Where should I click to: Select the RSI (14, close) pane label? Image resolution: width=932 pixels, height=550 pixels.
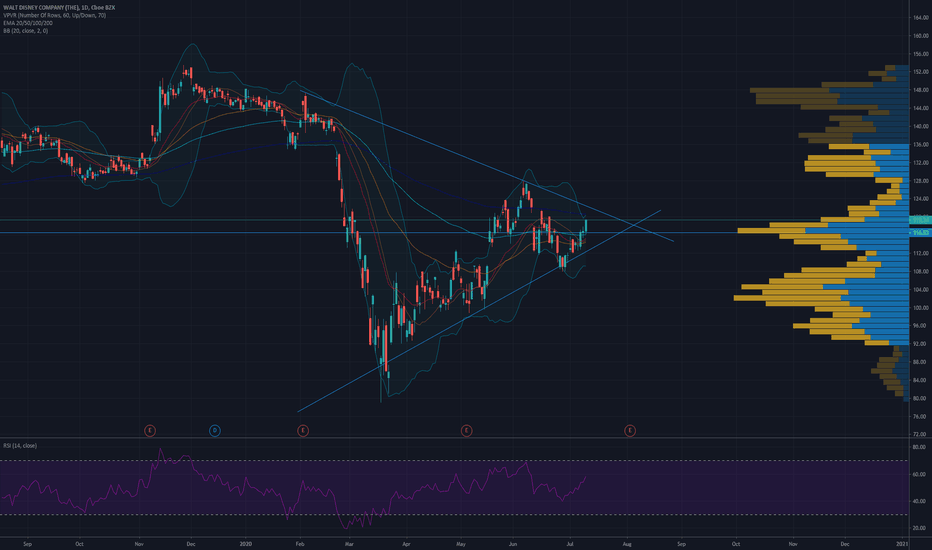pyautogui.click(x=20, y=445)
